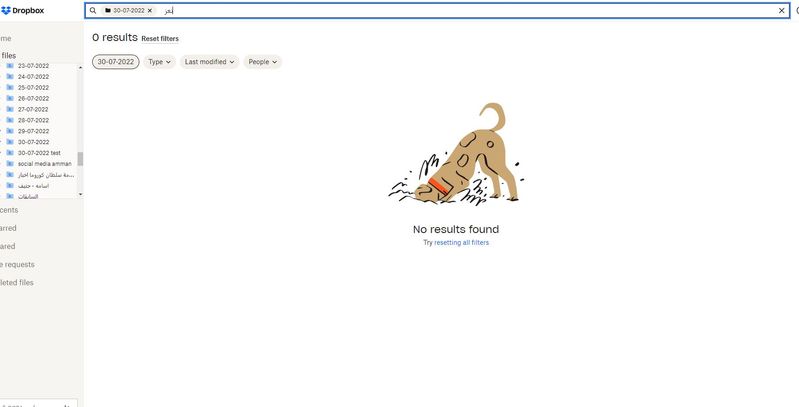The width and height of the screenshot is (799, 407).
Task: Open the Type filter dropdown
Action: (x=159, y=62)
